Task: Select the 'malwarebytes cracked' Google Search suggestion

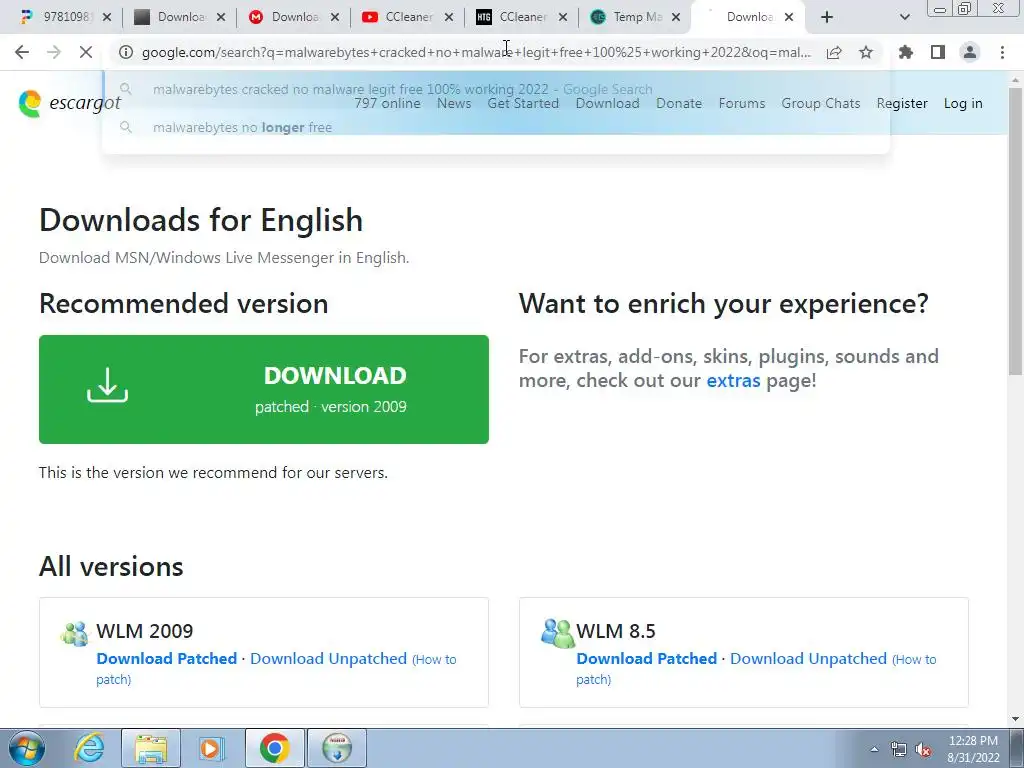Action: 496,89
